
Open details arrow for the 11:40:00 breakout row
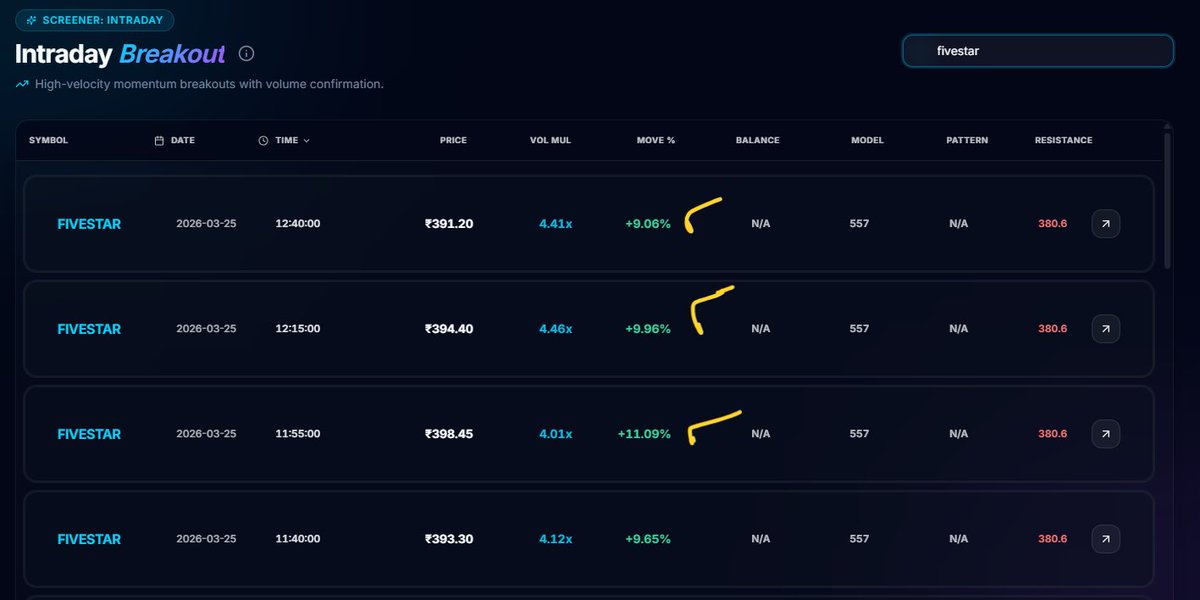click(1105, 538)
